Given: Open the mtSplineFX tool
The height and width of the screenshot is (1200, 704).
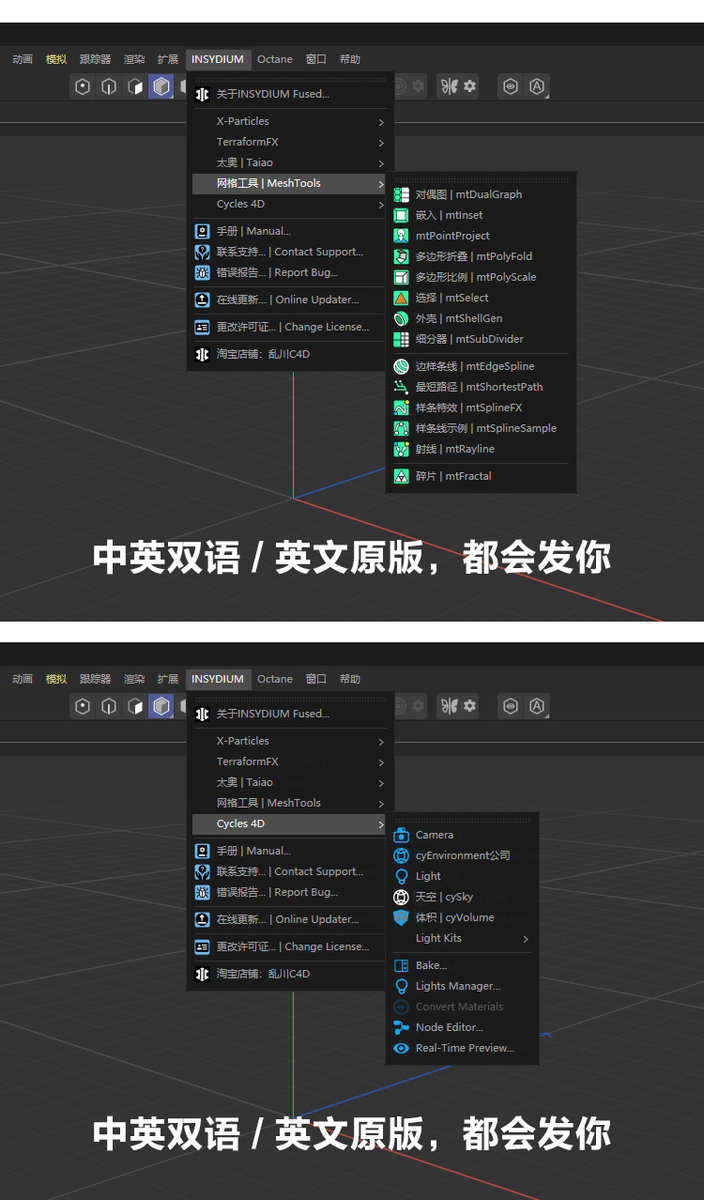Looking at the screenshot, I should point(481,408).
